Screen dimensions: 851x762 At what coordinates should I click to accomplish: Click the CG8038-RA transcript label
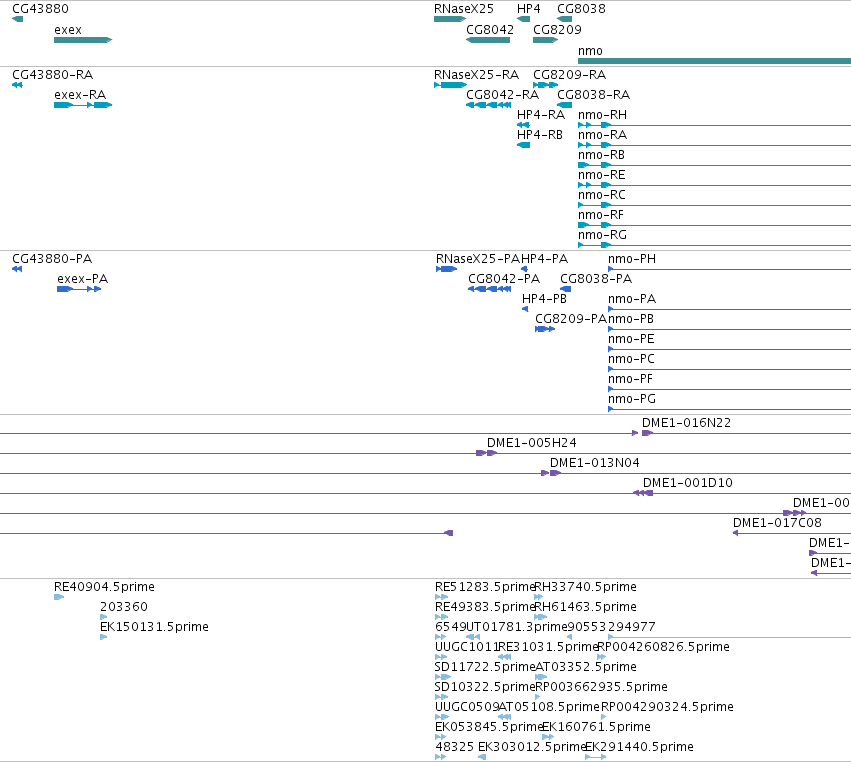point(593,94)
